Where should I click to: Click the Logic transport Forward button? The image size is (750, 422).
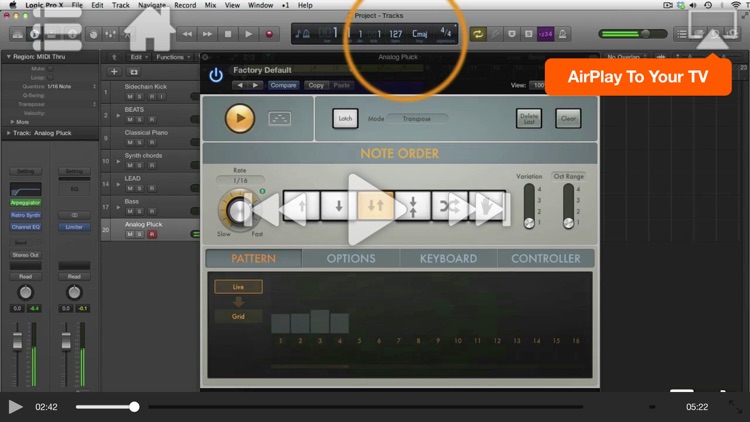207,34
